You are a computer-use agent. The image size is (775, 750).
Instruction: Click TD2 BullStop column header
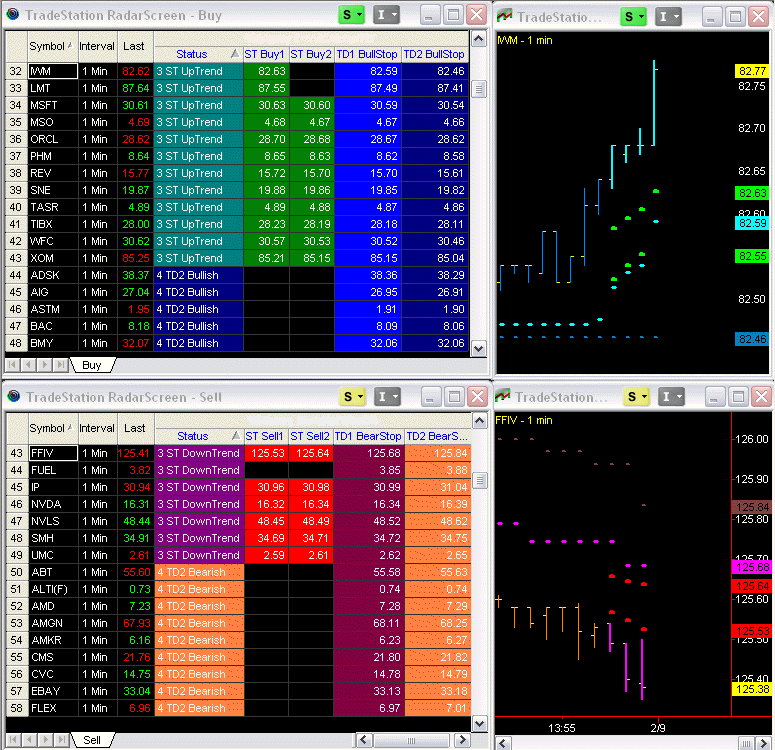point(434,54)
